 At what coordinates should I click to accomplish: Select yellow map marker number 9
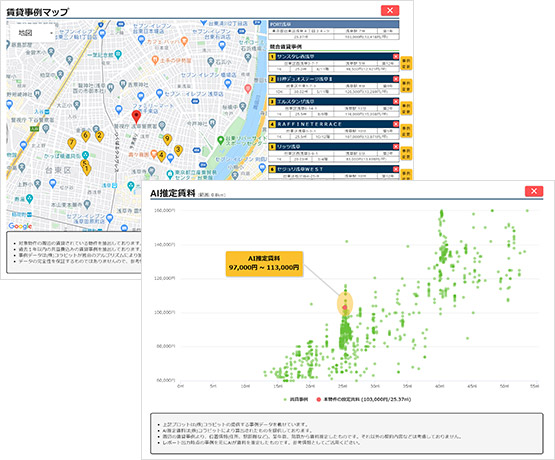tap(167, 139)
